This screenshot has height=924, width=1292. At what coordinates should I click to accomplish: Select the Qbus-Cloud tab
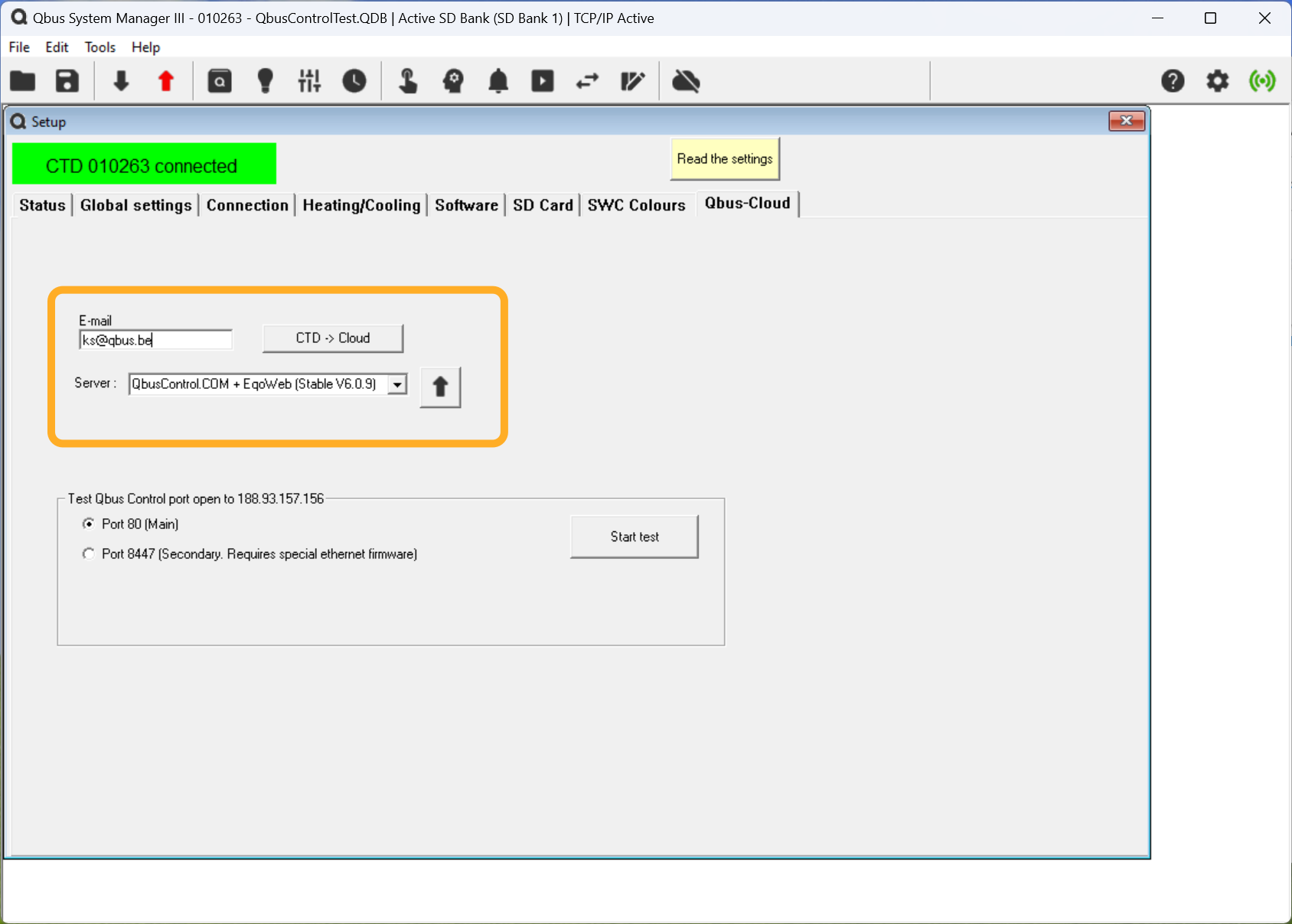747,204
